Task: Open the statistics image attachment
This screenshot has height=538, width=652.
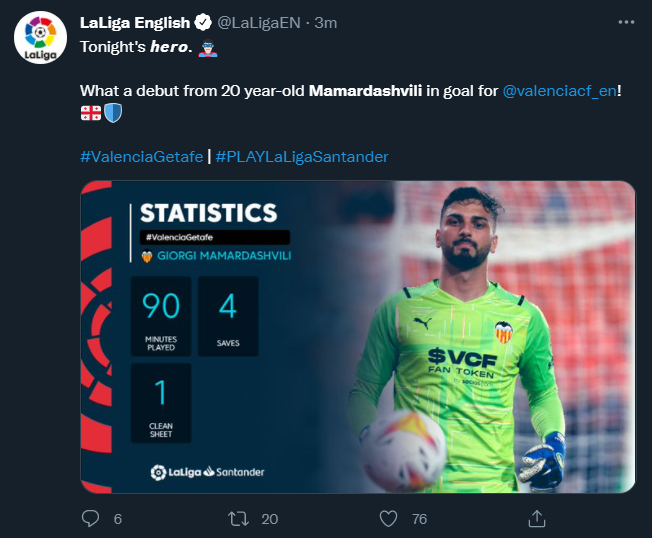Action: (357, 336)
